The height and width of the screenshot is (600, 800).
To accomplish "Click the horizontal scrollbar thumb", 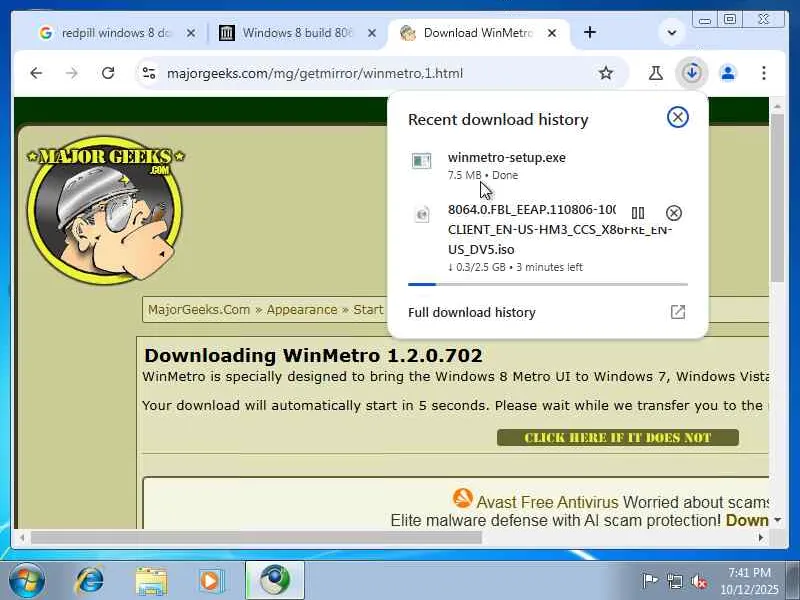I will coord(256,537).
